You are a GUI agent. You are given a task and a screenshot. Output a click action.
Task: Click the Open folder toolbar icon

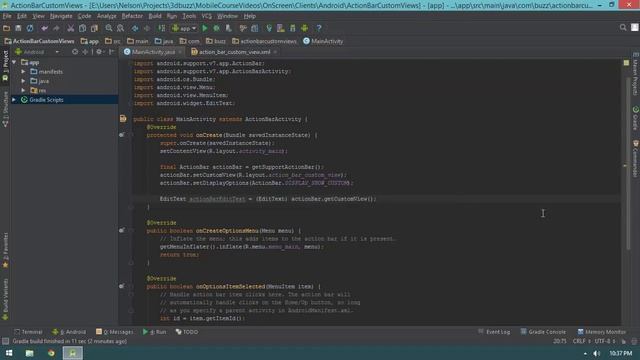point(7,28)
